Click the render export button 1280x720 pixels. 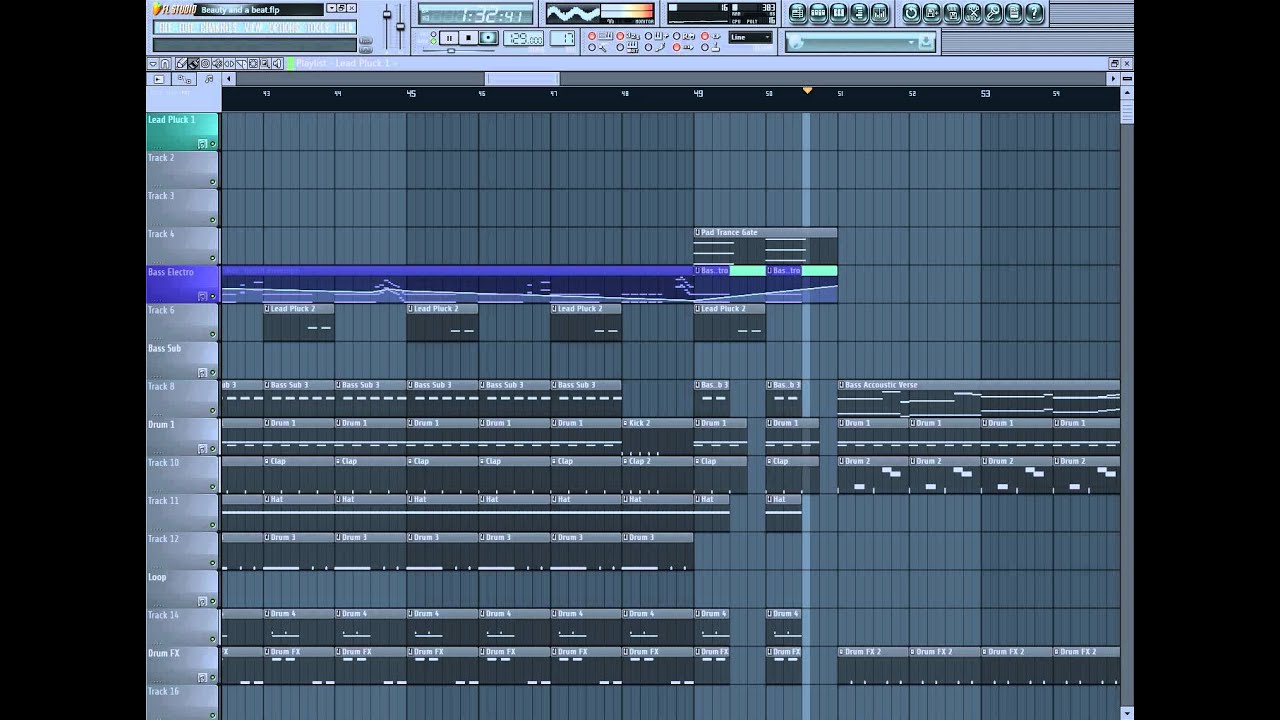pyautogui.click(x=952, y=13)
